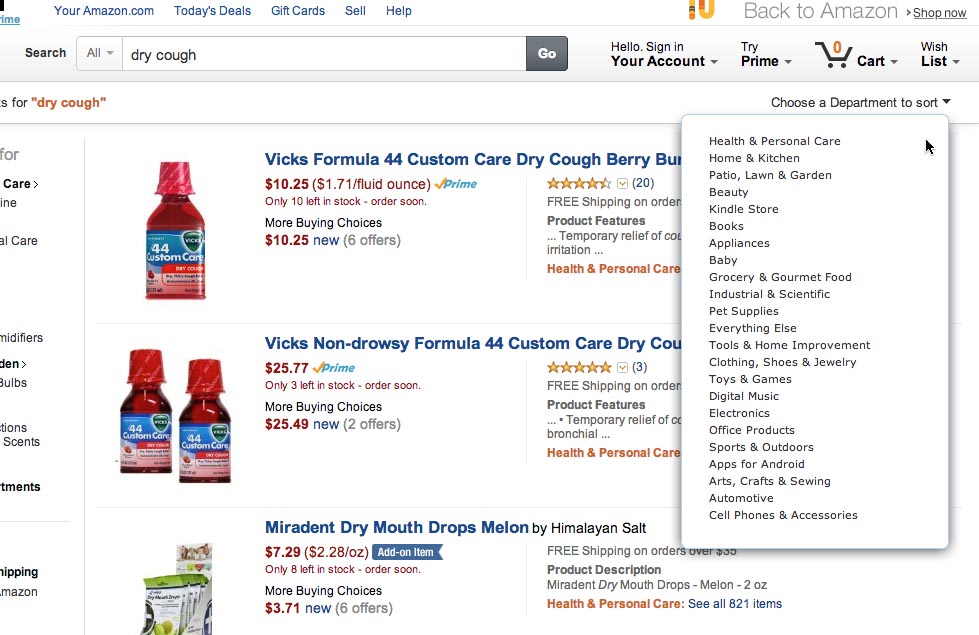
Task: Click the Prime badge on first Vicks result
Action: pyautogui.click(x=456, y=184)
